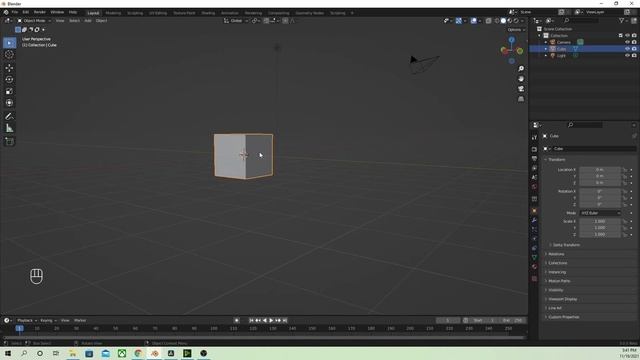640x360 pixels.
Task: Select the Rotate tool
Action: [9, 80]
